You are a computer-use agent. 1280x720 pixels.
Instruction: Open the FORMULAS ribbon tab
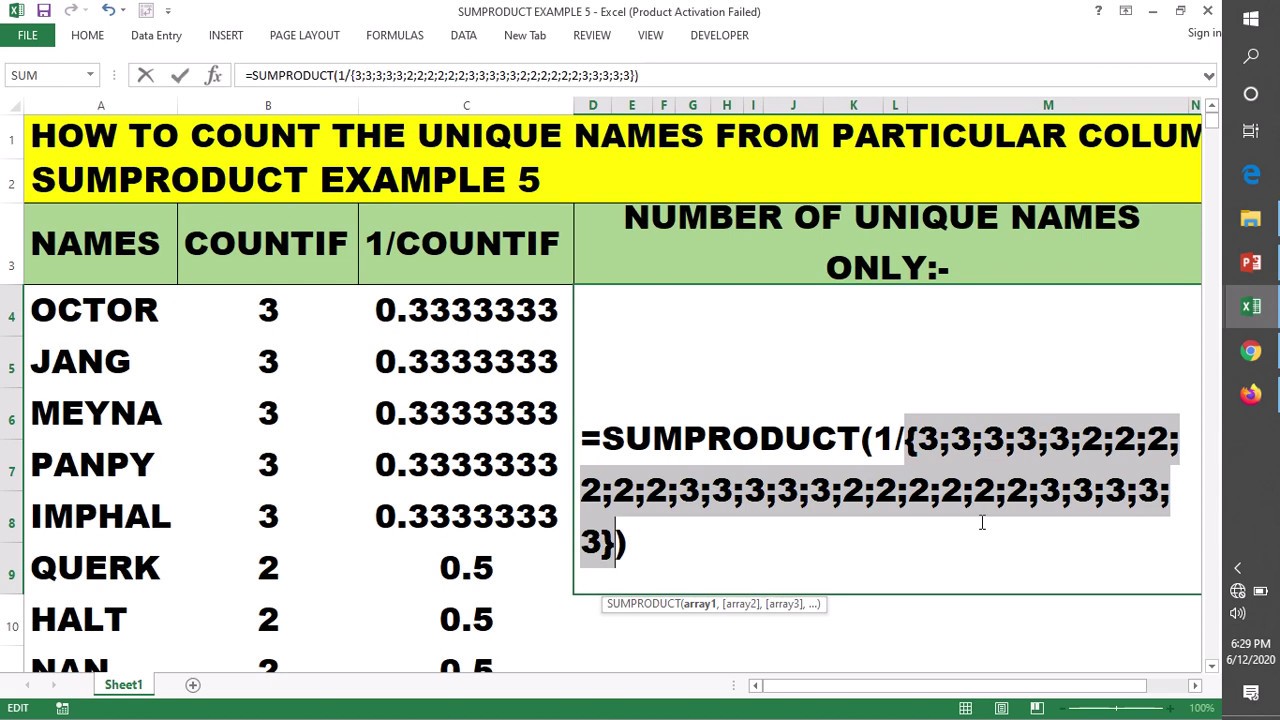(x=395, y=35)
